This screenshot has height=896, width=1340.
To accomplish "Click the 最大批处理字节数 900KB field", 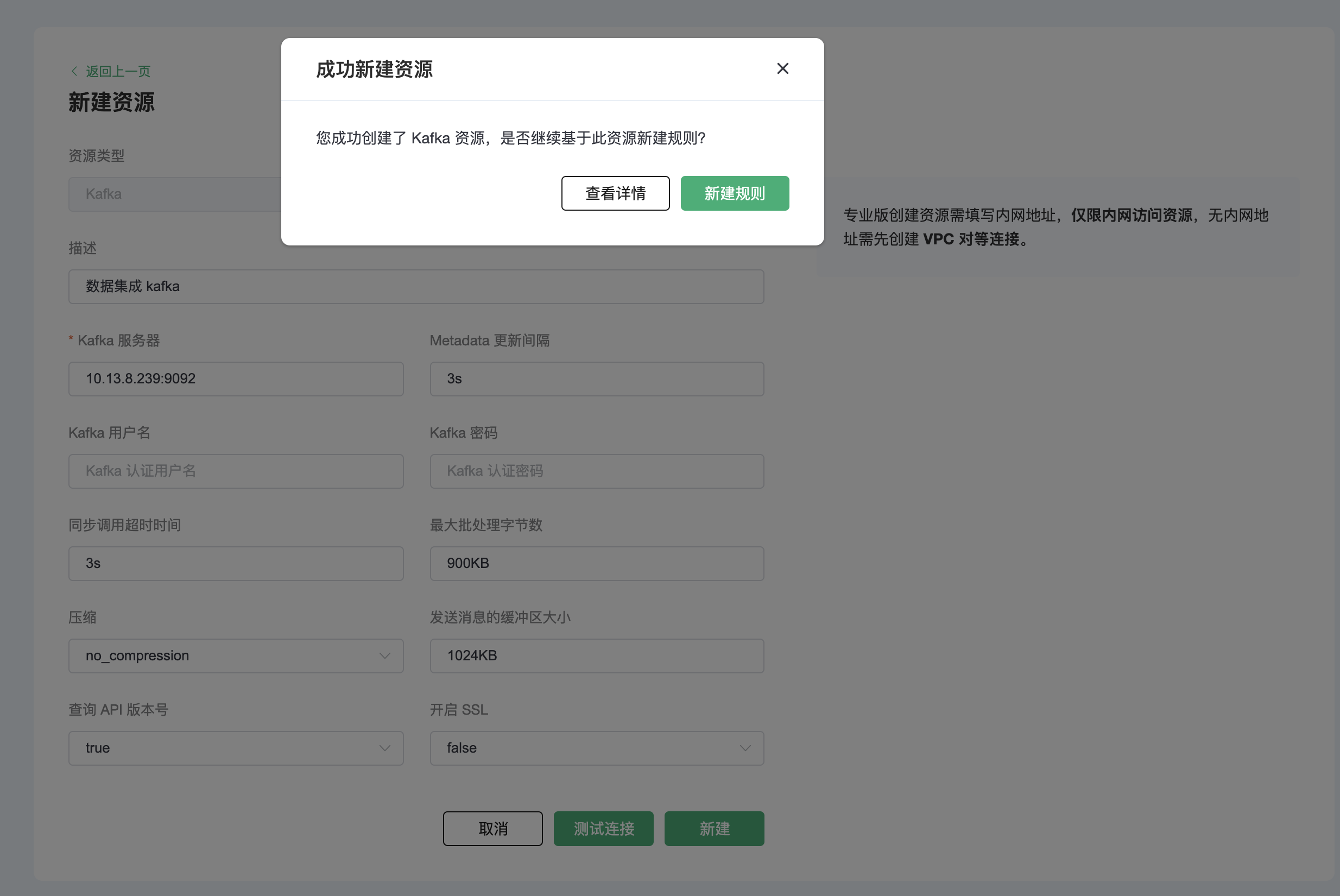I will [596, 564].
